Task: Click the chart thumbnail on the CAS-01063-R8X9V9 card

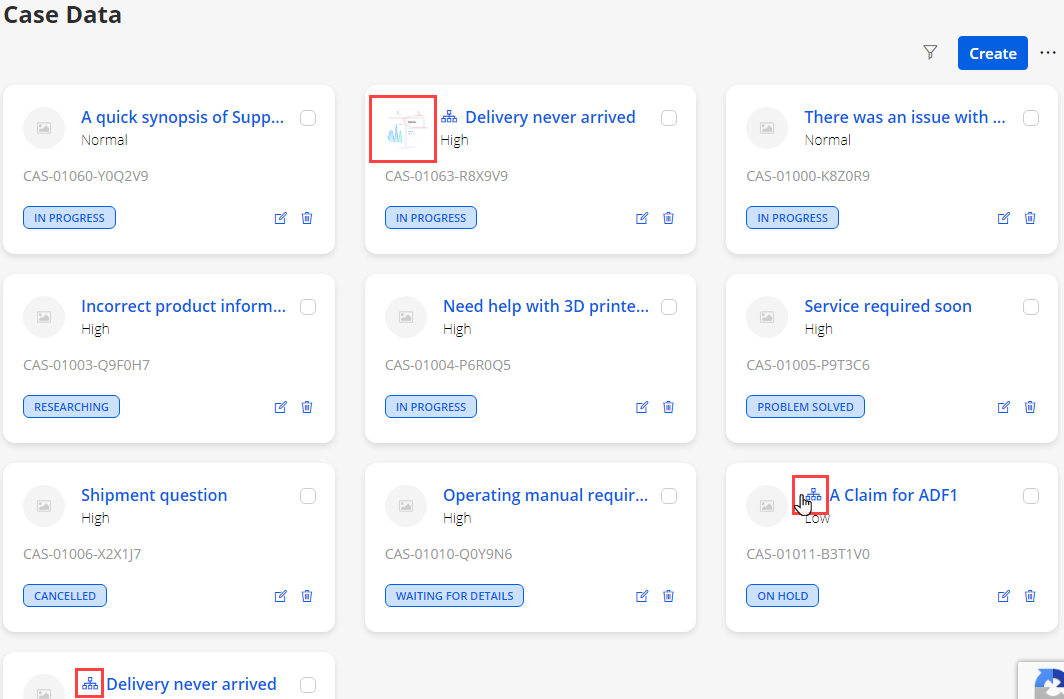Action: click(x=403, y=129)
